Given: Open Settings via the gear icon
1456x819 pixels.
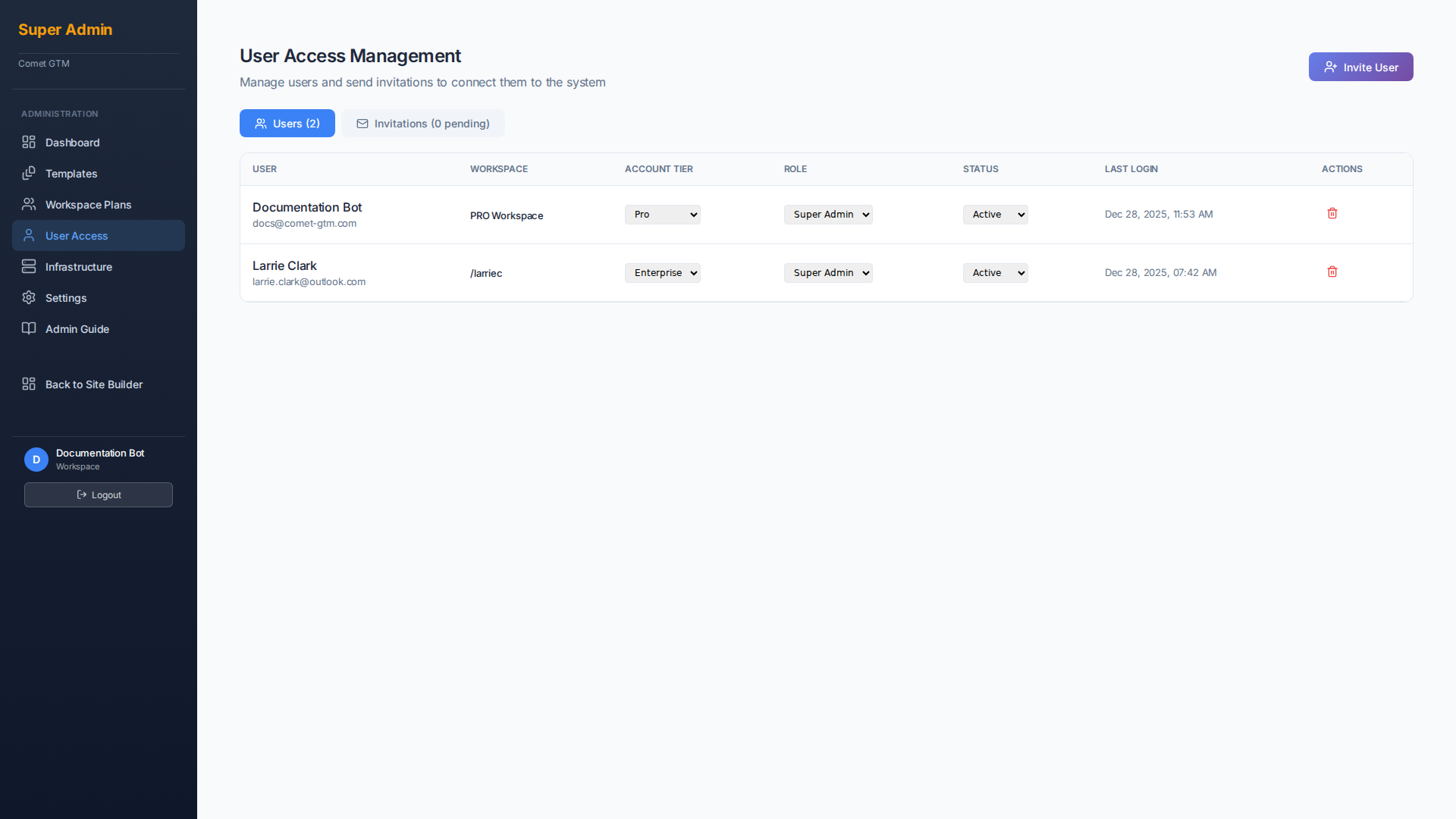Looking at the screenshot, I should pos(28,297).
